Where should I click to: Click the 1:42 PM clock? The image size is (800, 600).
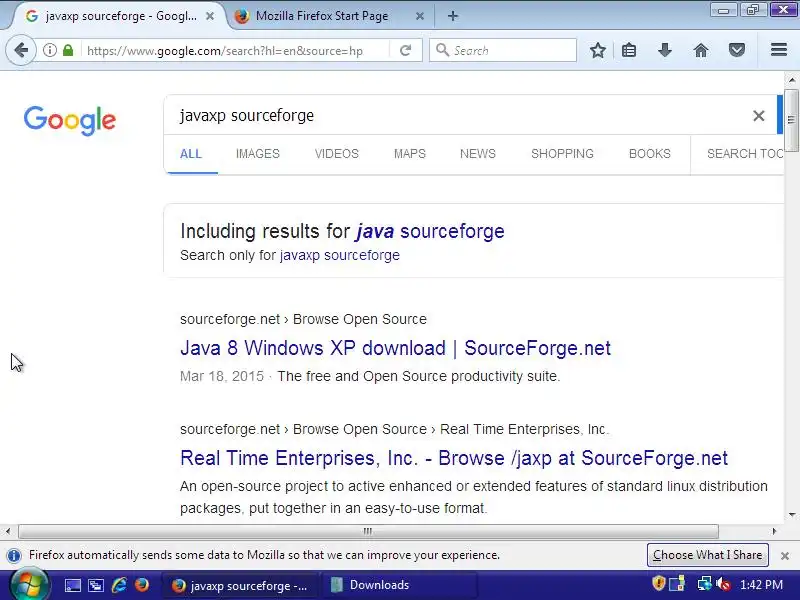761,585
